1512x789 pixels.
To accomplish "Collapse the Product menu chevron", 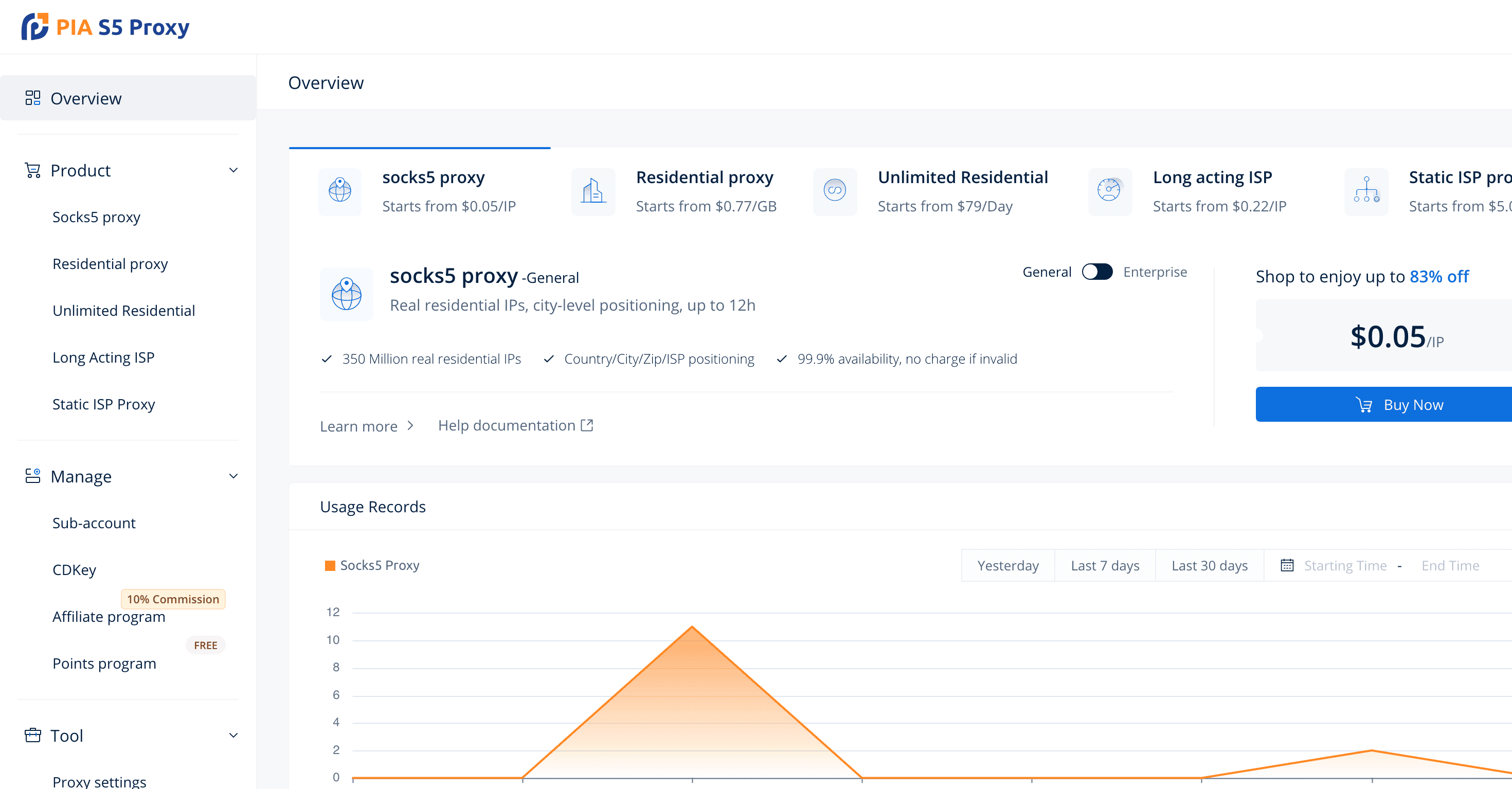I will coord(233,170).
